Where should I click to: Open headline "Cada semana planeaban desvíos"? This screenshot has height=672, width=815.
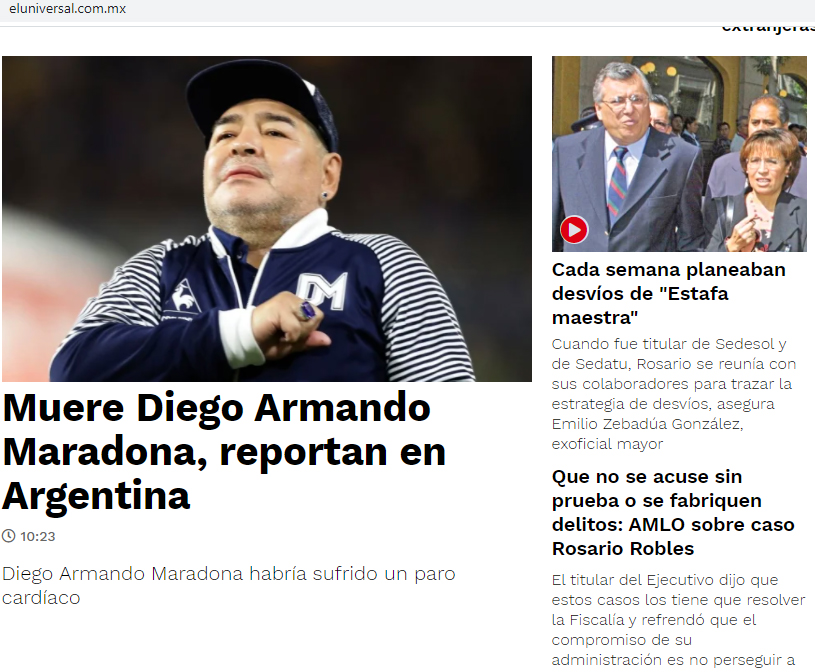pyautogui.click(x=668, y=294)
